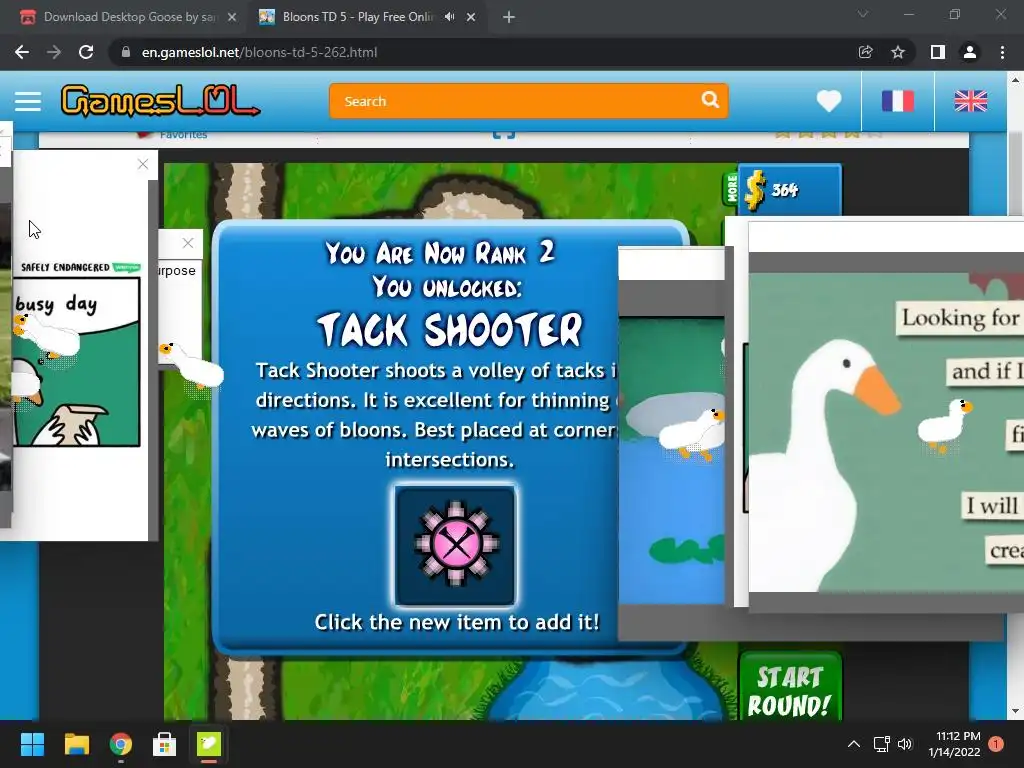Go forward in browser history
This screenshot has height=768, width=1024.
pyautogui.click(x=54, y=52)
